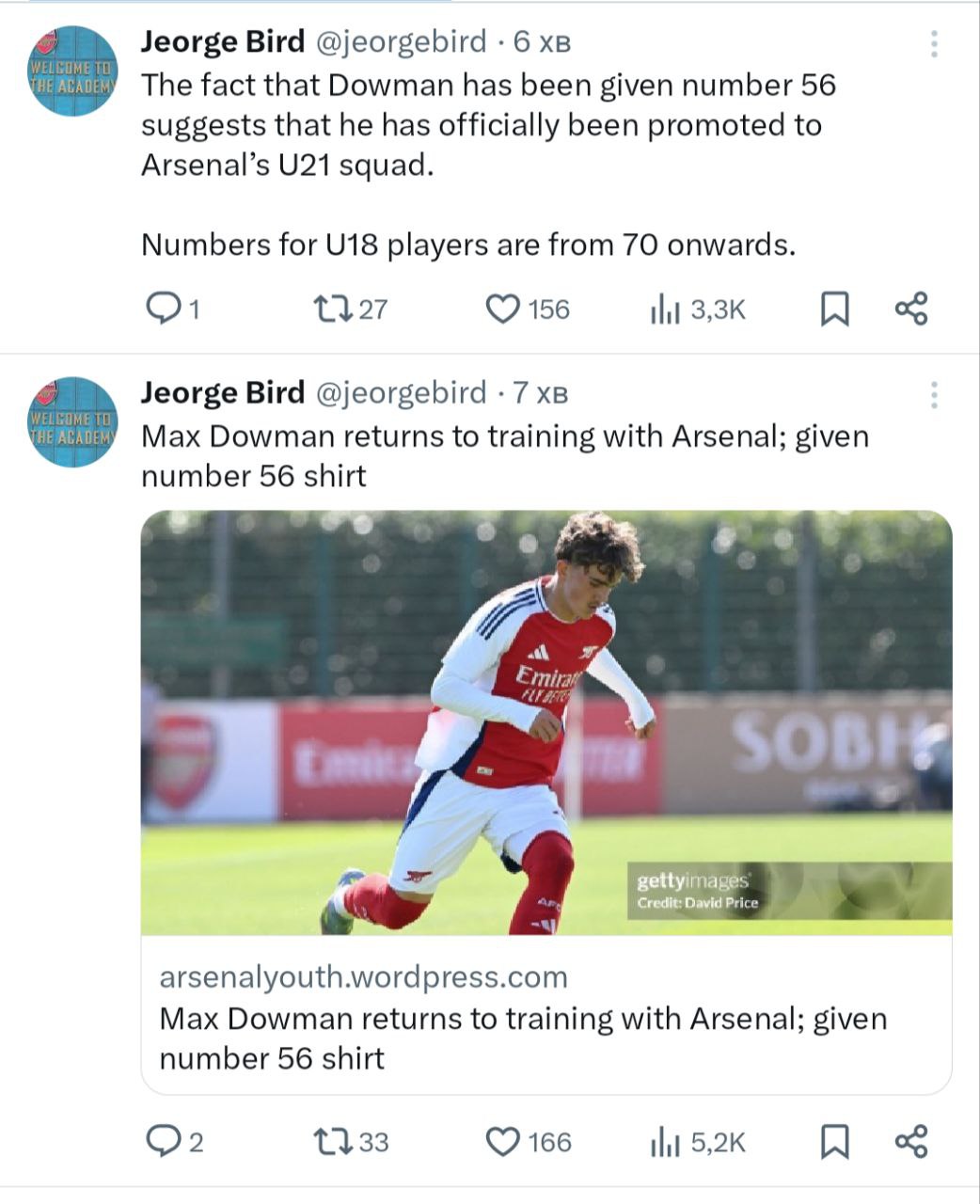The width and height of the screenshot is (980, 1204).
Task: Bookmark the U21 squad promotion tweet
Action: [x=834, y=309]
